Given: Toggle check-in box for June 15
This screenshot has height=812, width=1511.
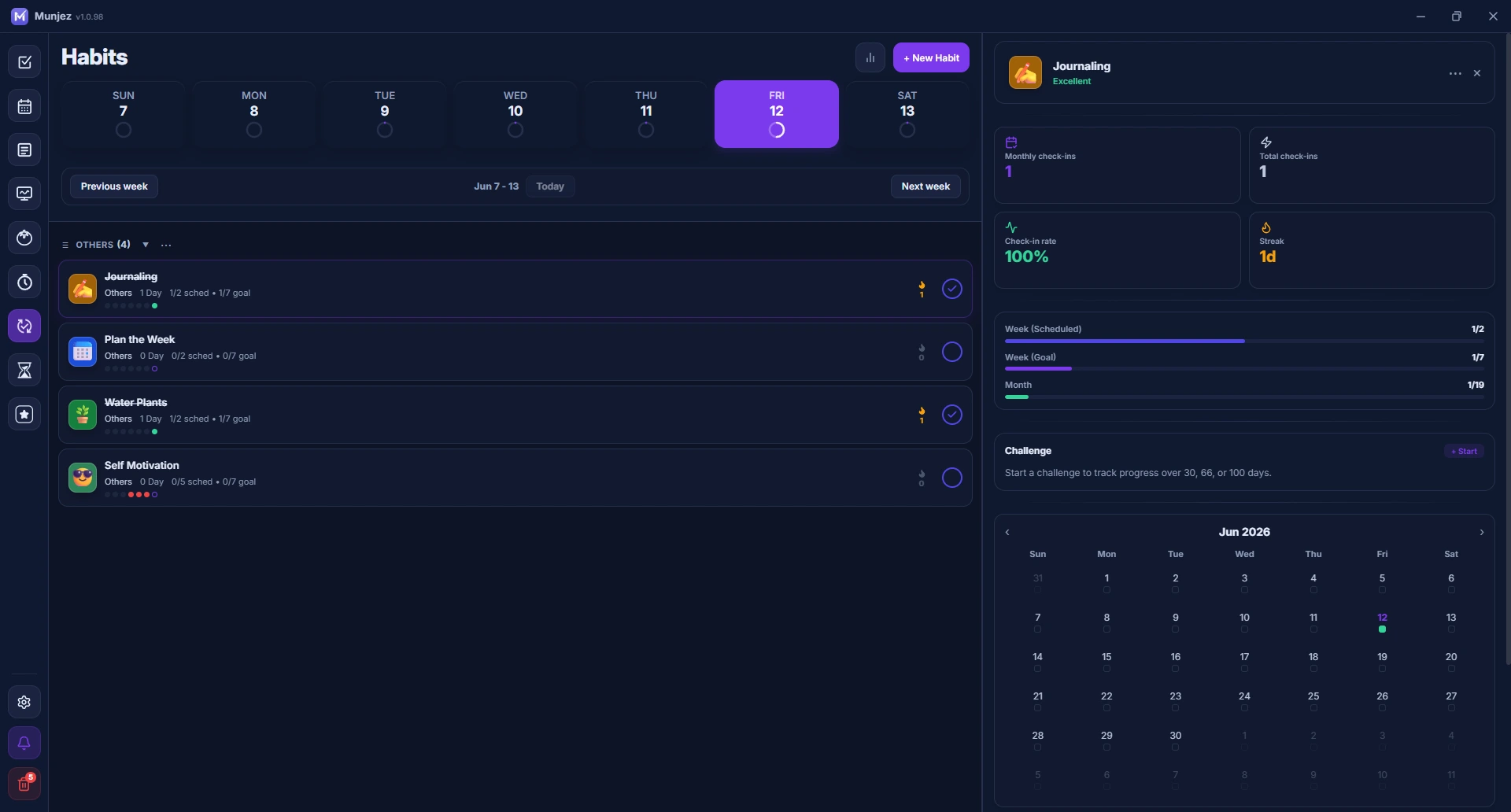Looking at the screenshot, I should 1106,669.
